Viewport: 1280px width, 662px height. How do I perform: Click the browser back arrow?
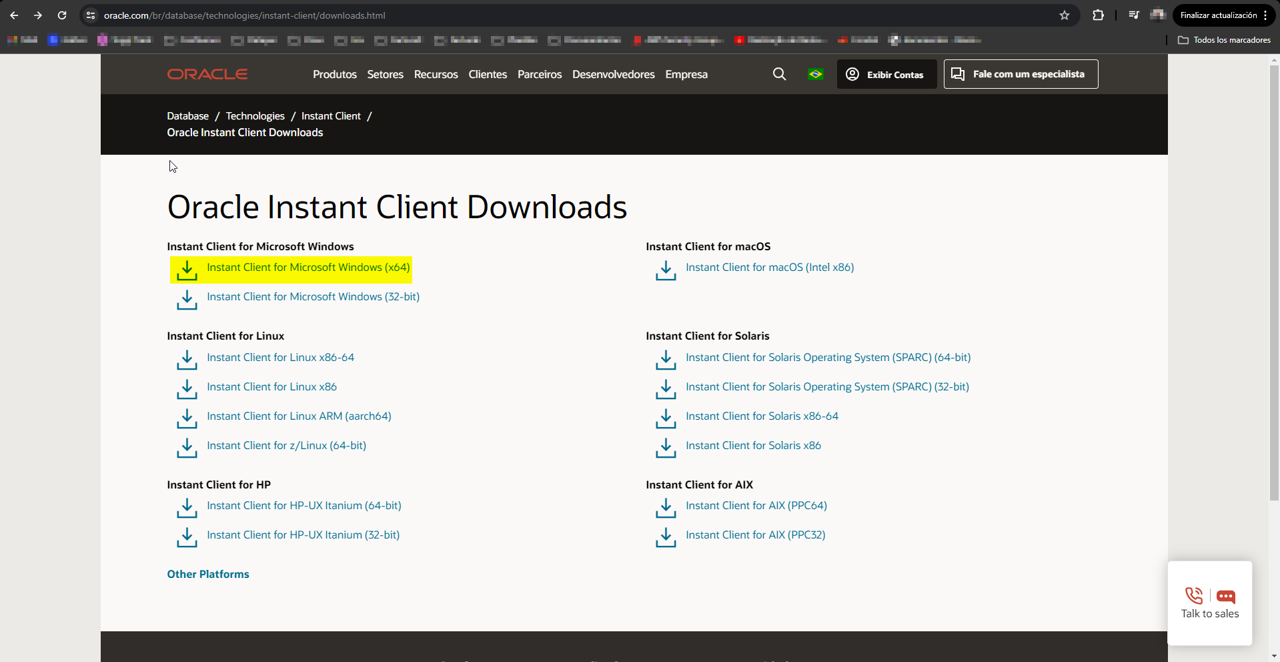pos(14,15)
